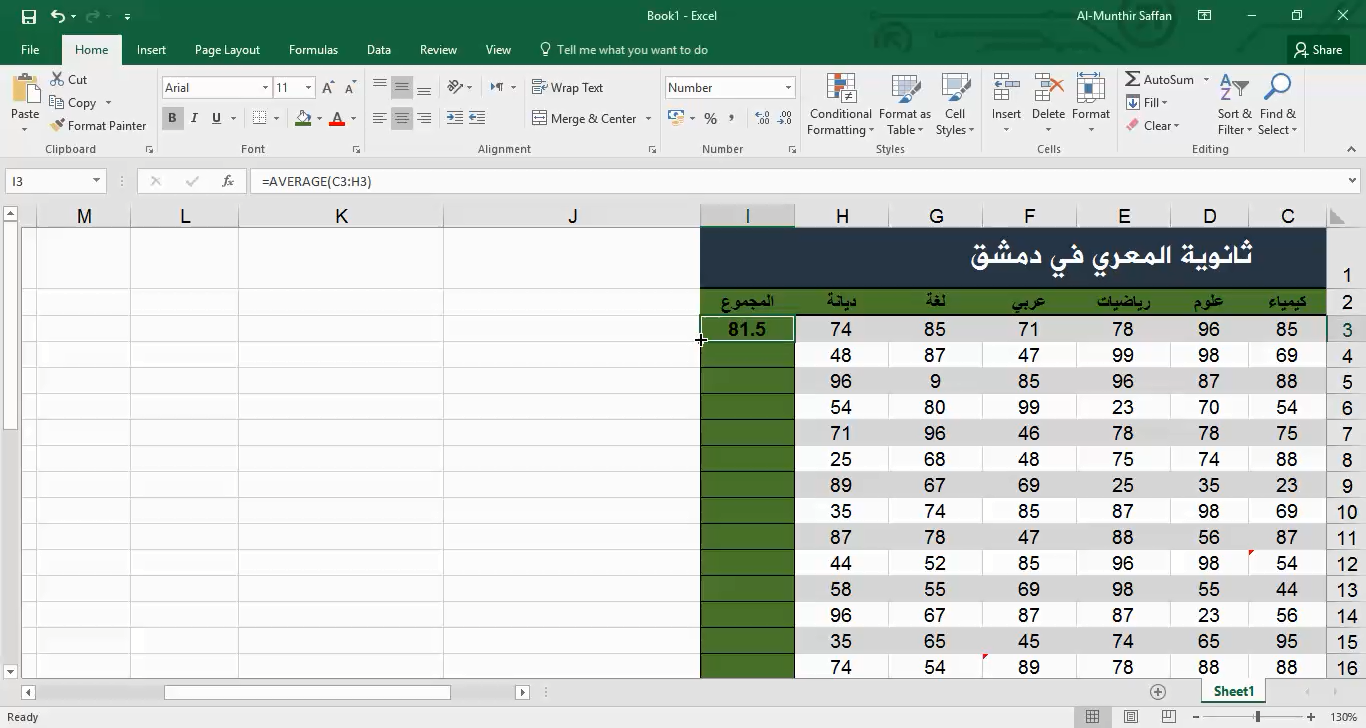The height and width of the screenshot is (728, 1366).
Task: Click the Insert Function fx icon
Action: point(228,181)
